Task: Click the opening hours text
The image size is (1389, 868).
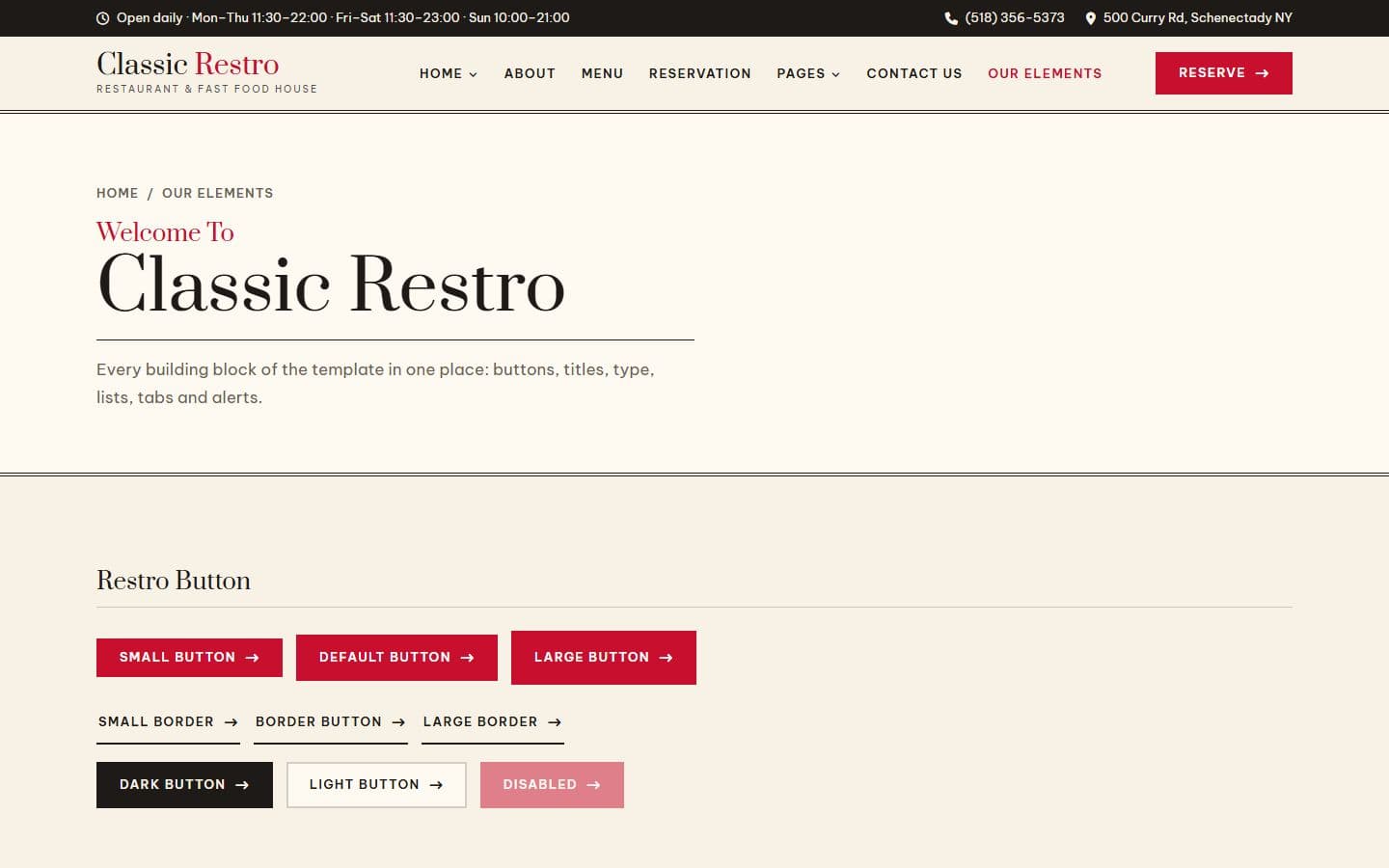Action: tap(343, 17)
